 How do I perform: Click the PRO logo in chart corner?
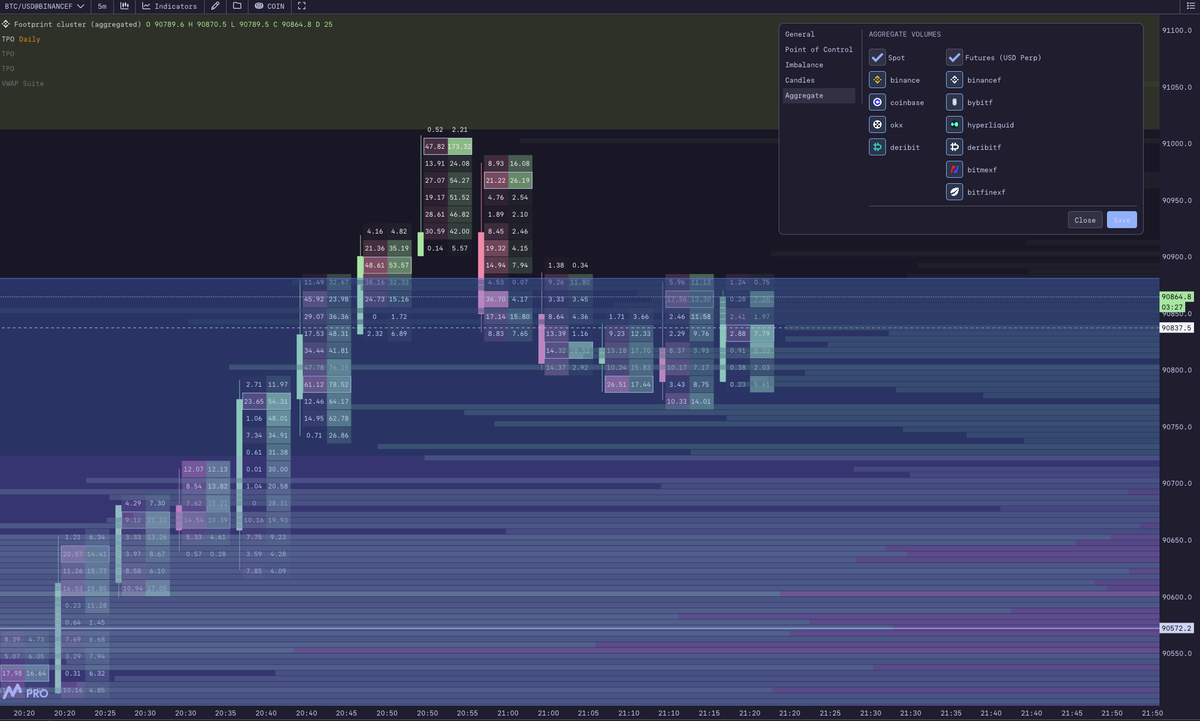(x=25, y=692)
